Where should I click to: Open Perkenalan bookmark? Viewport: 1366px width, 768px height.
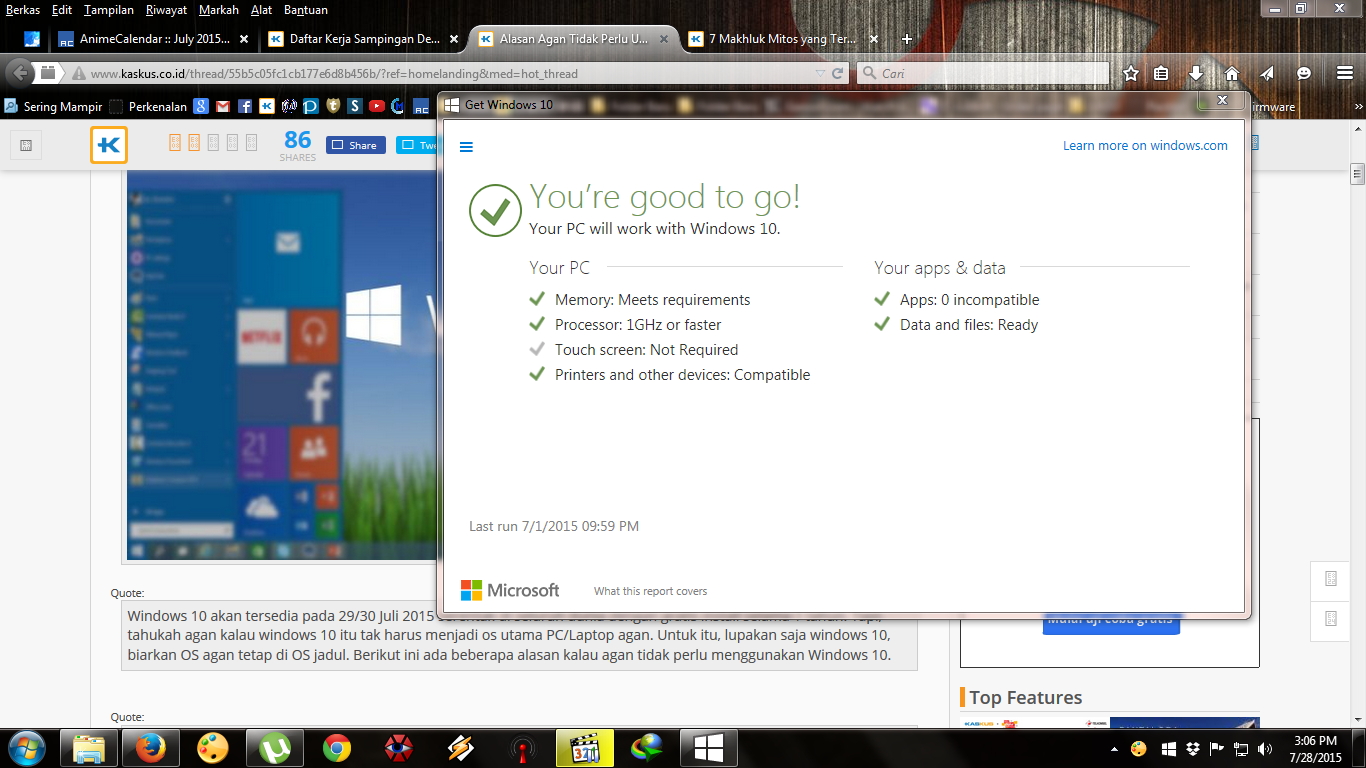(148, 106)
